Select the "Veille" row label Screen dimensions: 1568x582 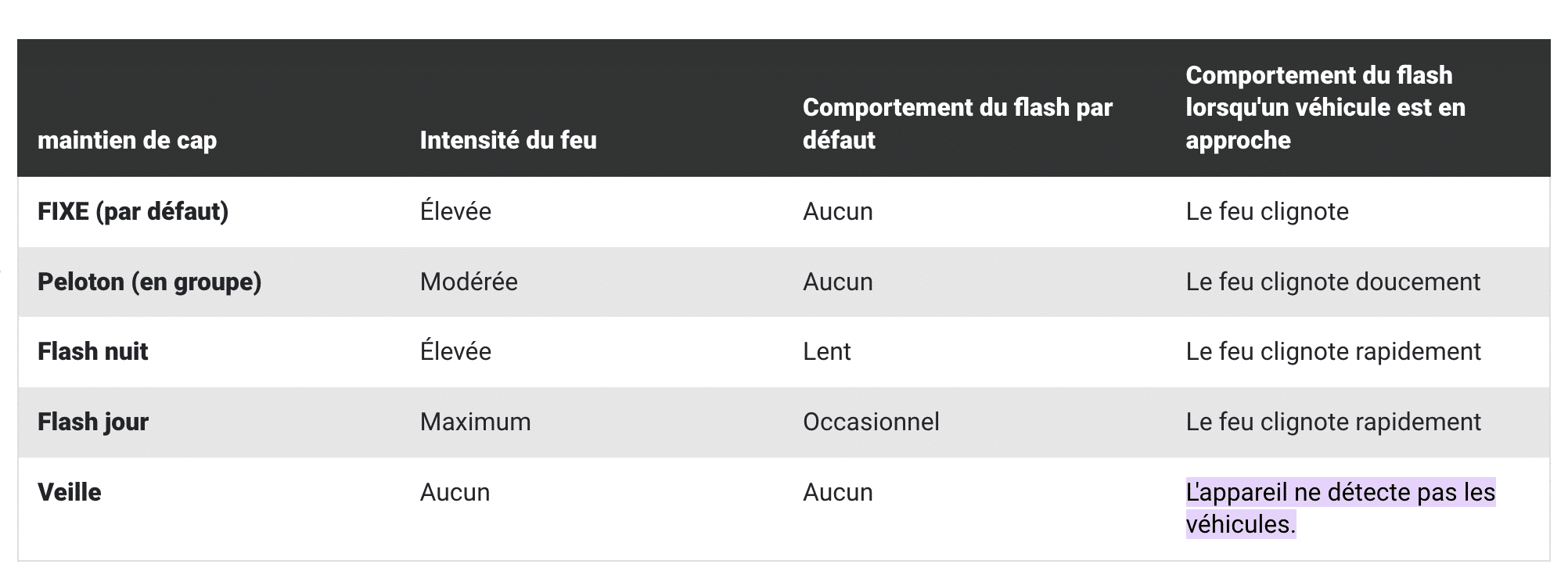[70, 492]
